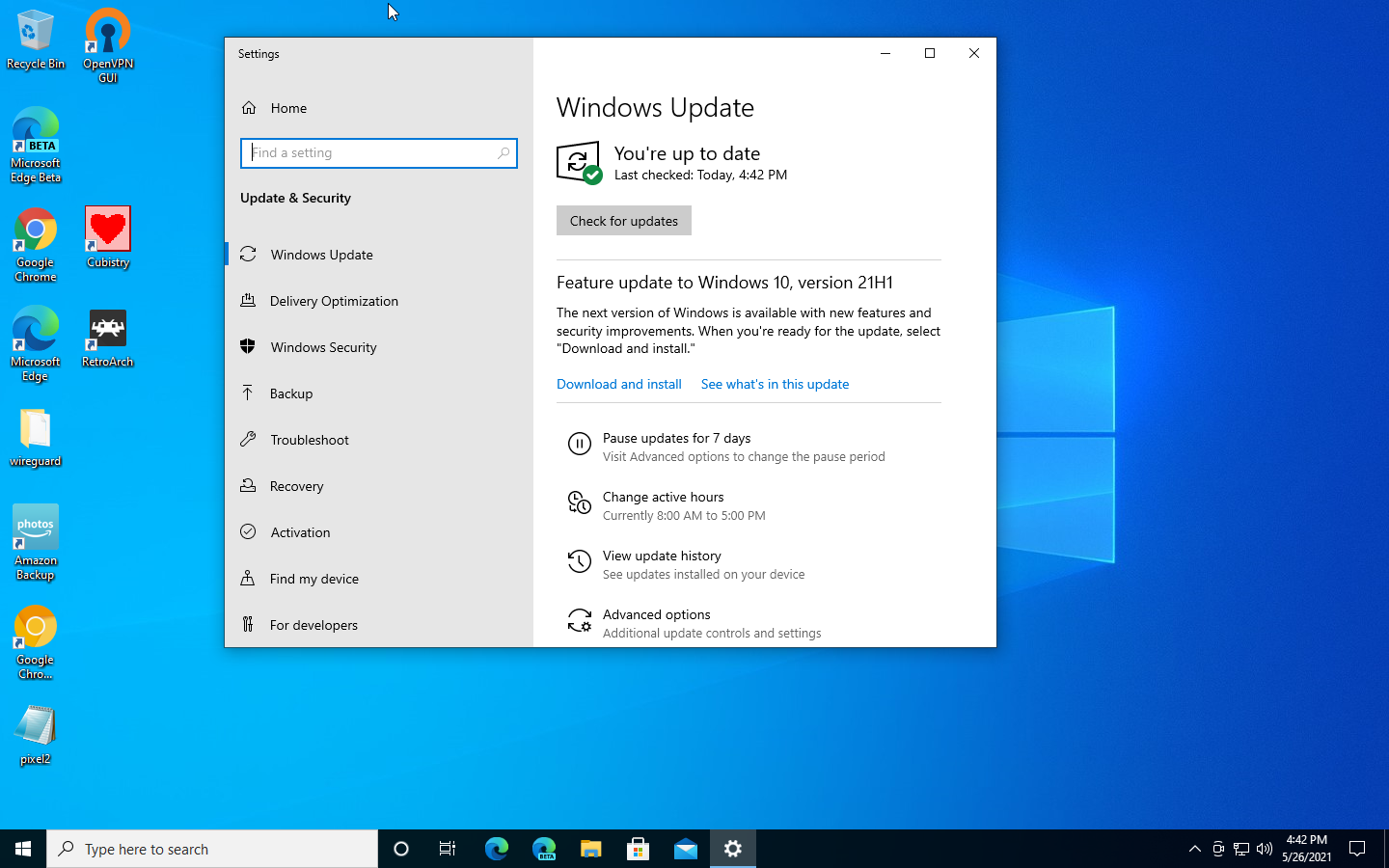The image size is (1389, 868).
Task: Open the Recovery settings page
Action: tap(296, 486)
